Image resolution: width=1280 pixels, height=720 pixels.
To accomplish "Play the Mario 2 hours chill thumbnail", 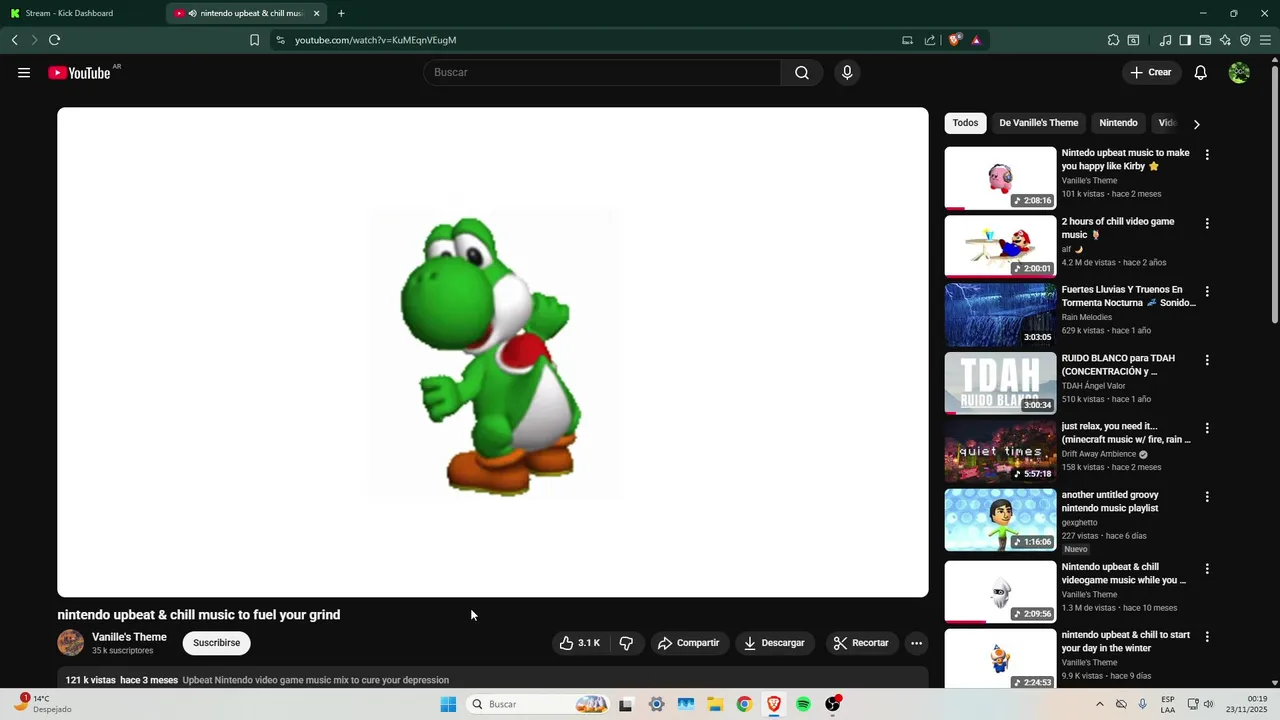I will [1000, 246].
